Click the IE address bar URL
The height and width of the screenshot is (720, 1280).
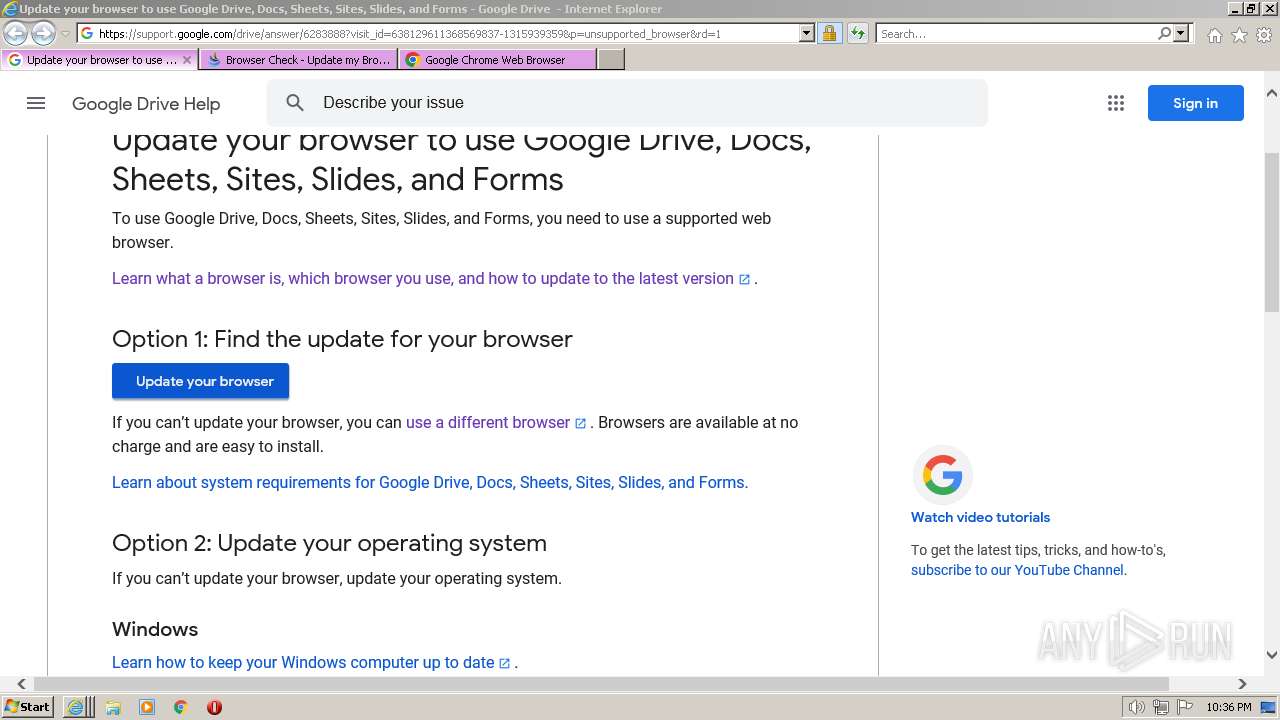(x=438, y=33)
